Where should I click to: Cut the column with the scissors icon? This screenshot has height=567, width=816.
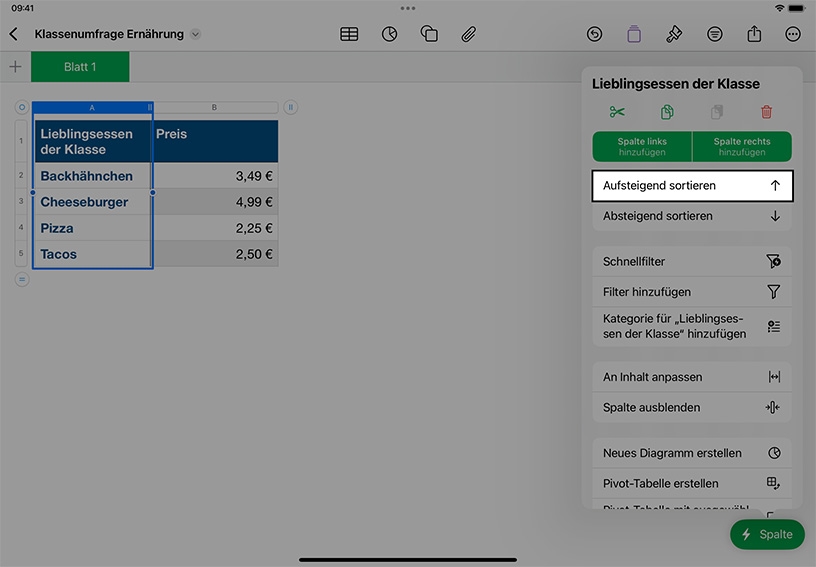click(x=617, y=112)
